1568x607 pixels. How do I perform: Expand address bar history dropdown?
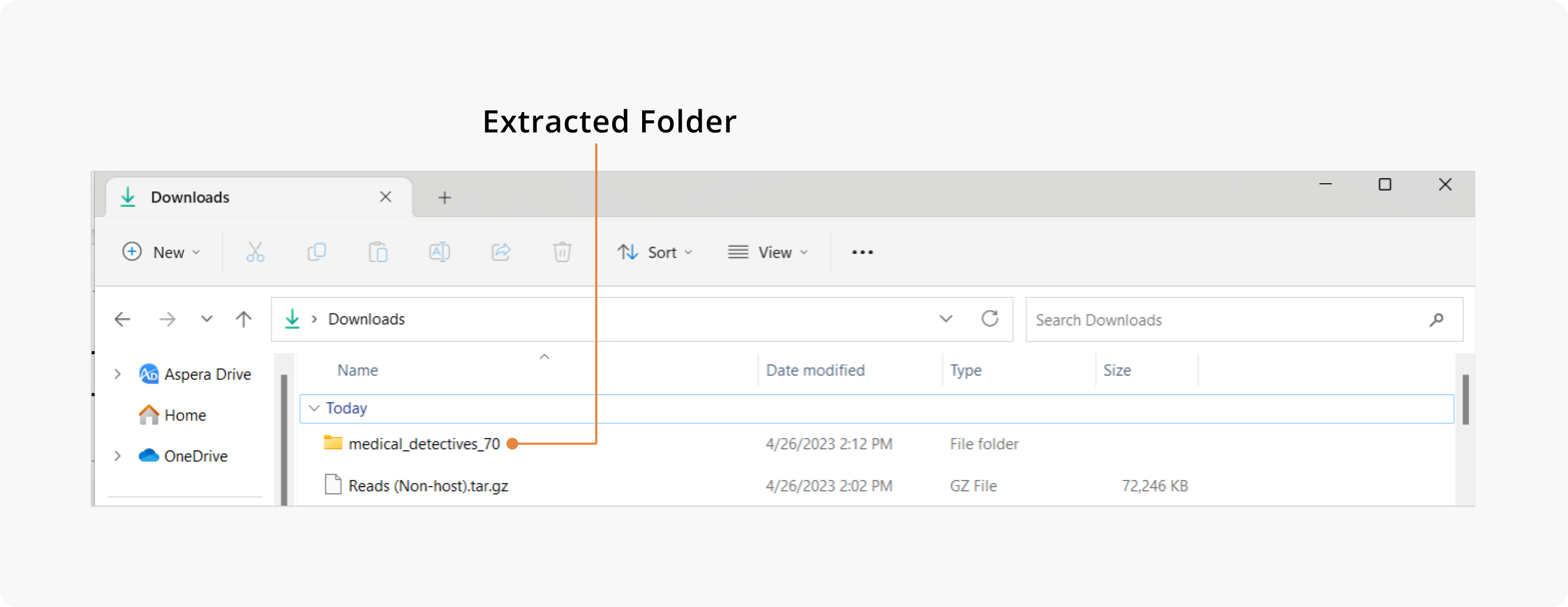pos(945,319)
